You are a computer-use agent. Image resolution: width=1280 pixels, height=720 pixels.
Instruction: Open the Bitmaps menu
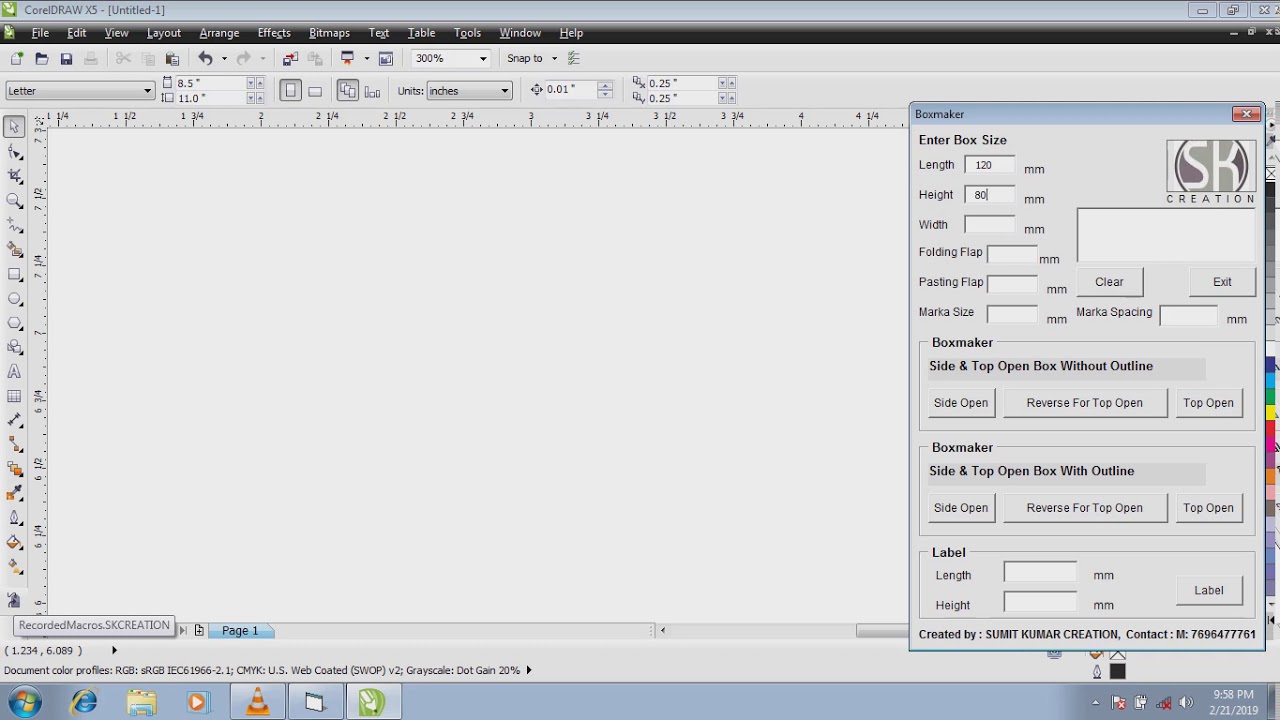(x=329, y=33)
